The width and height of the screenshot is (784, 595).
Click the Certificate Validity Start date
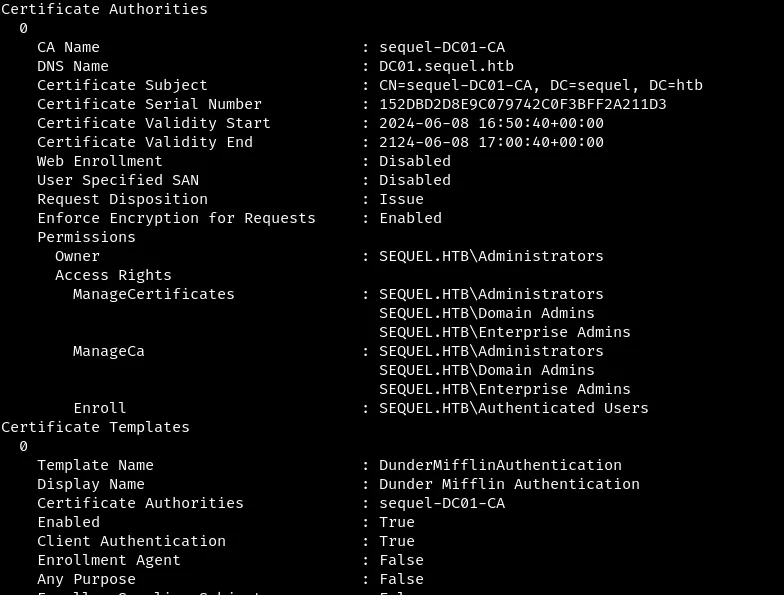click(491, 123)
